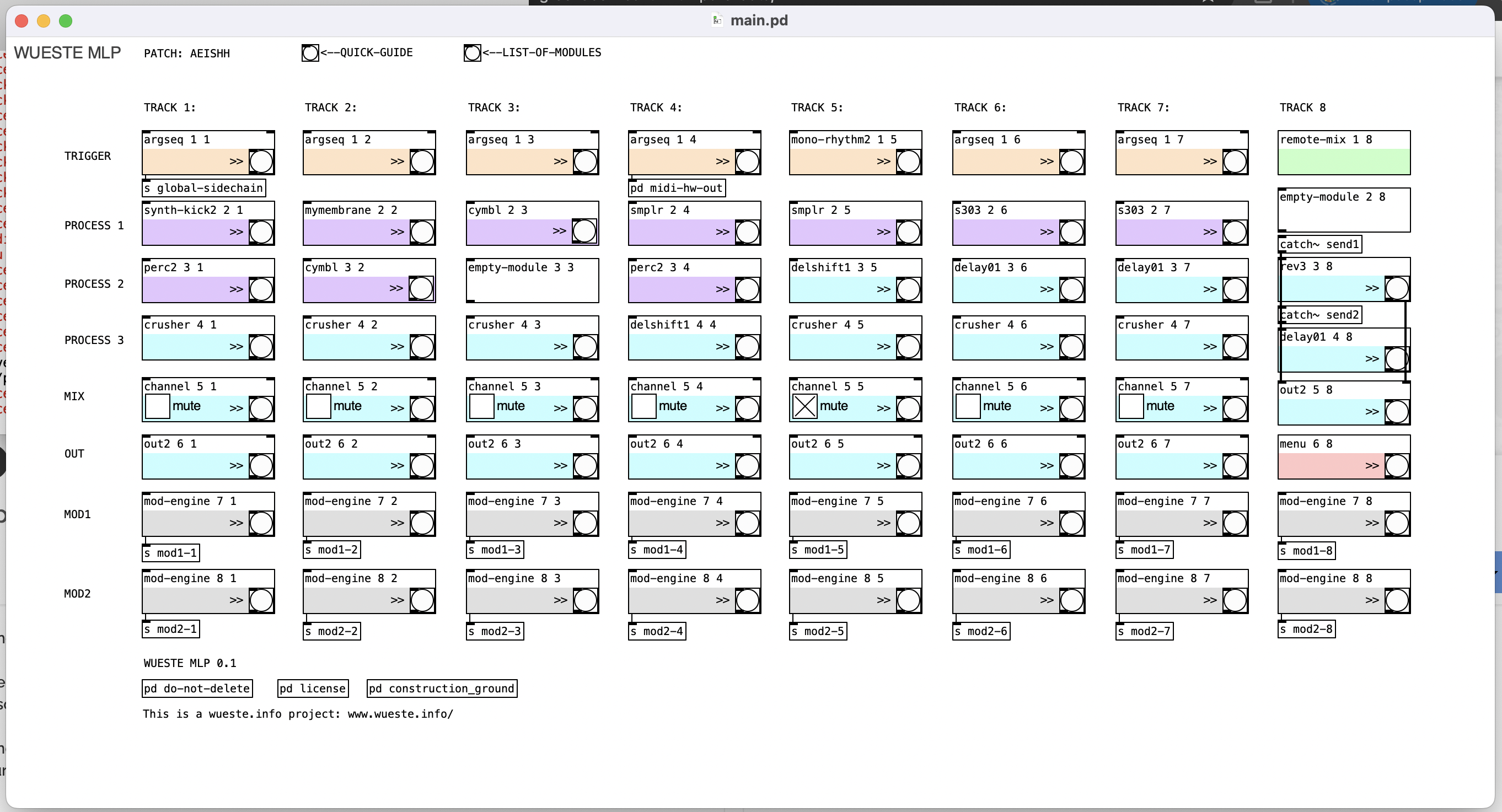Click the PATCH: AEISHH label
This screenshot has height=812, width=1502.
coord(186,53)
